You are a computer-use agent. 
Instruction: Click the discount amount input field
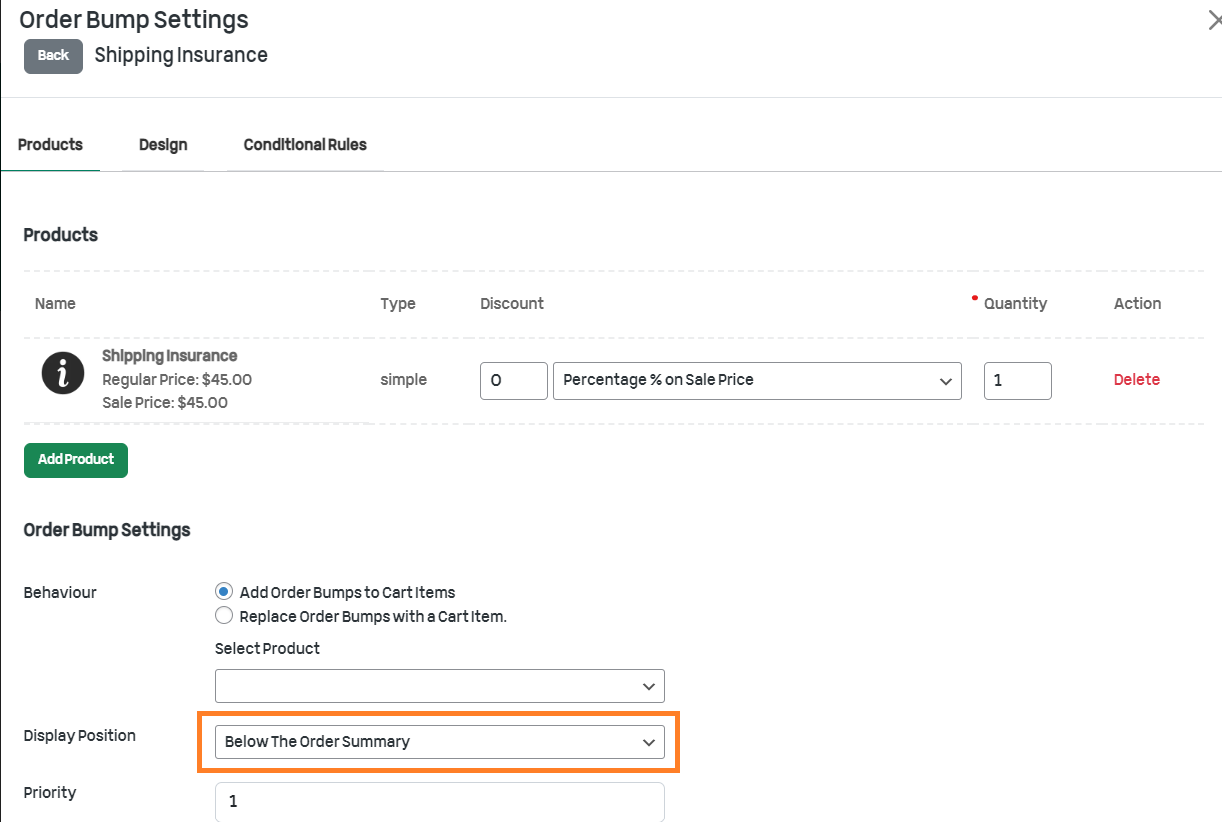513,381
